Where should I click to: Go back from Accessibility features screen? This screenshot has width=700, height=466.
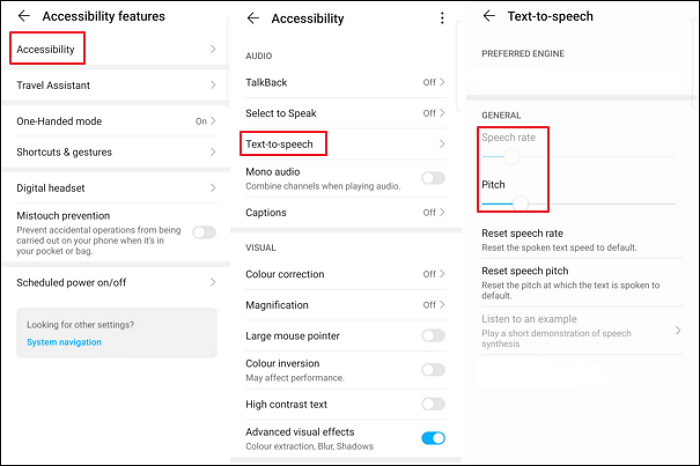coord(24,16)
